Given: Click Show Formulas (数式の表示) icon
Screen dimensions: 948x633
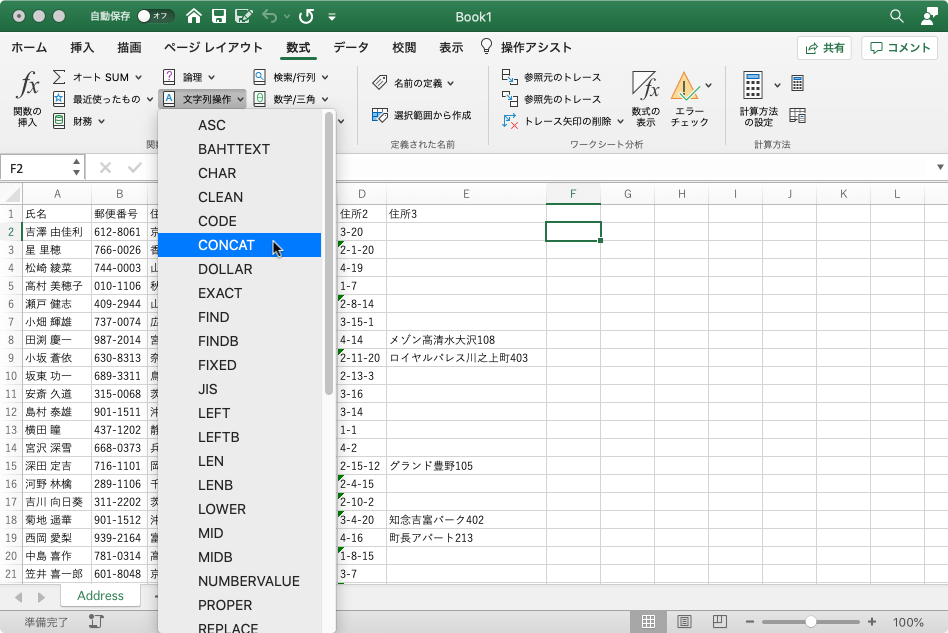Looking at the screenshot, I should tap(645, 85).
